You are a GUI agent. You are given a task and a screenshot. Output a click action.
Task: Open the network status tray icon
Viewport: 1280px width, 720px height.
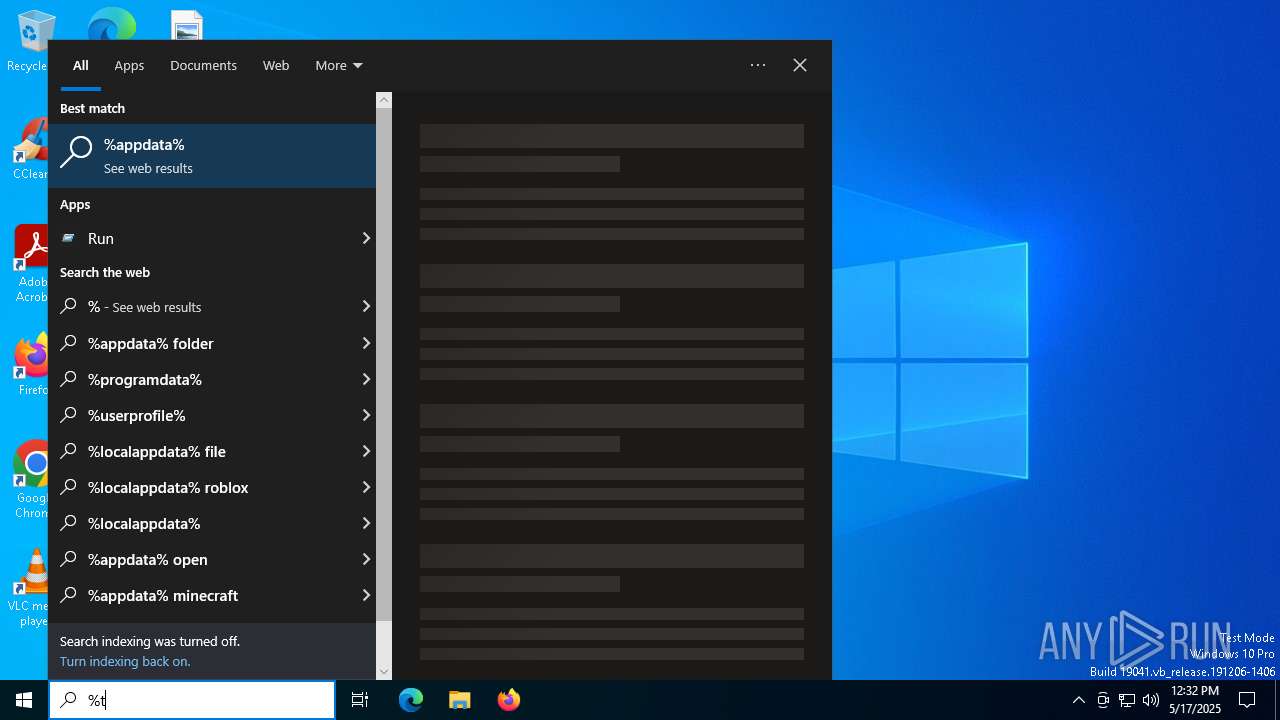[x=1127, y=700]
